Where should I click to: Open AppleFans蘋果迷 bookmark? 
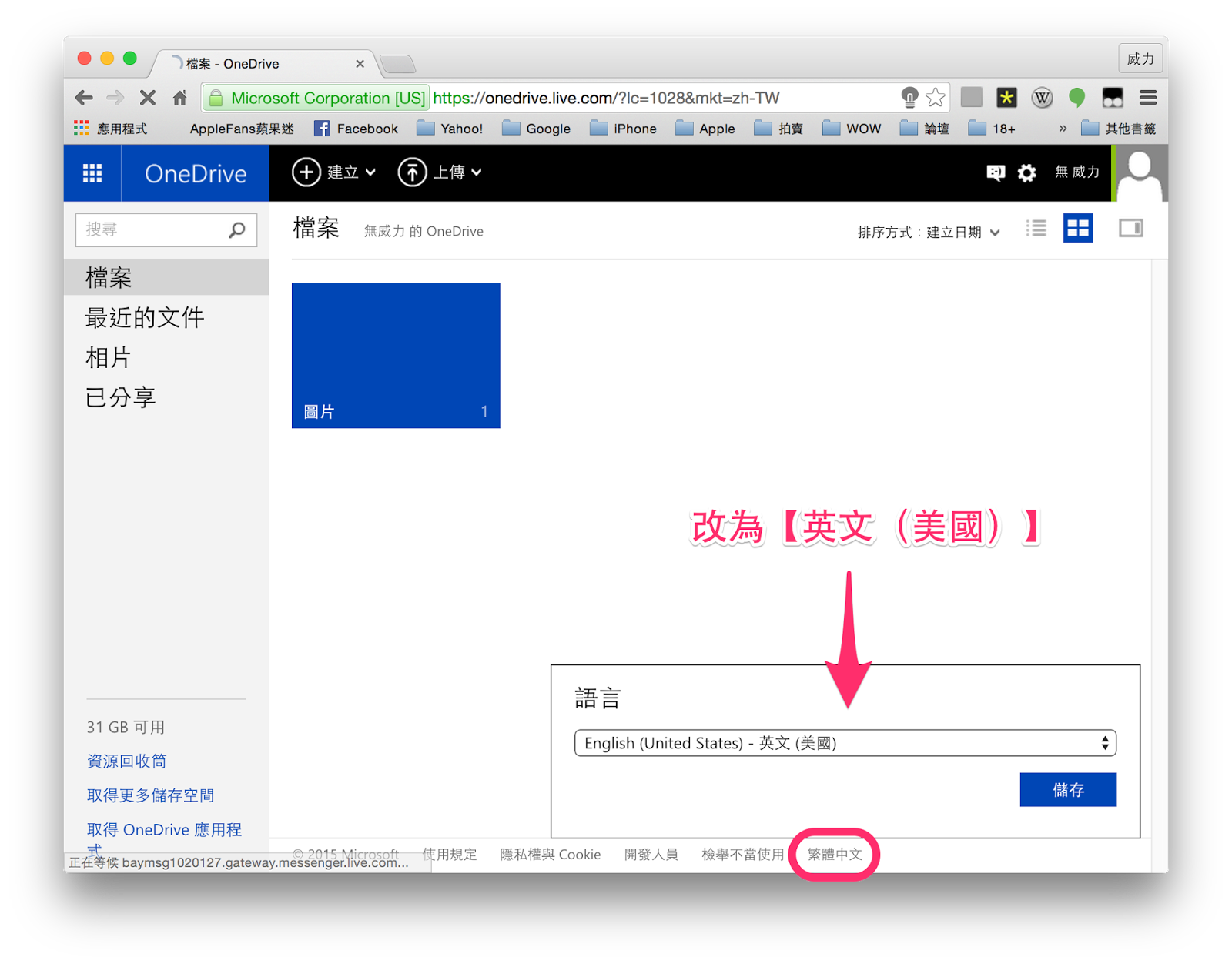click(242, 129)
